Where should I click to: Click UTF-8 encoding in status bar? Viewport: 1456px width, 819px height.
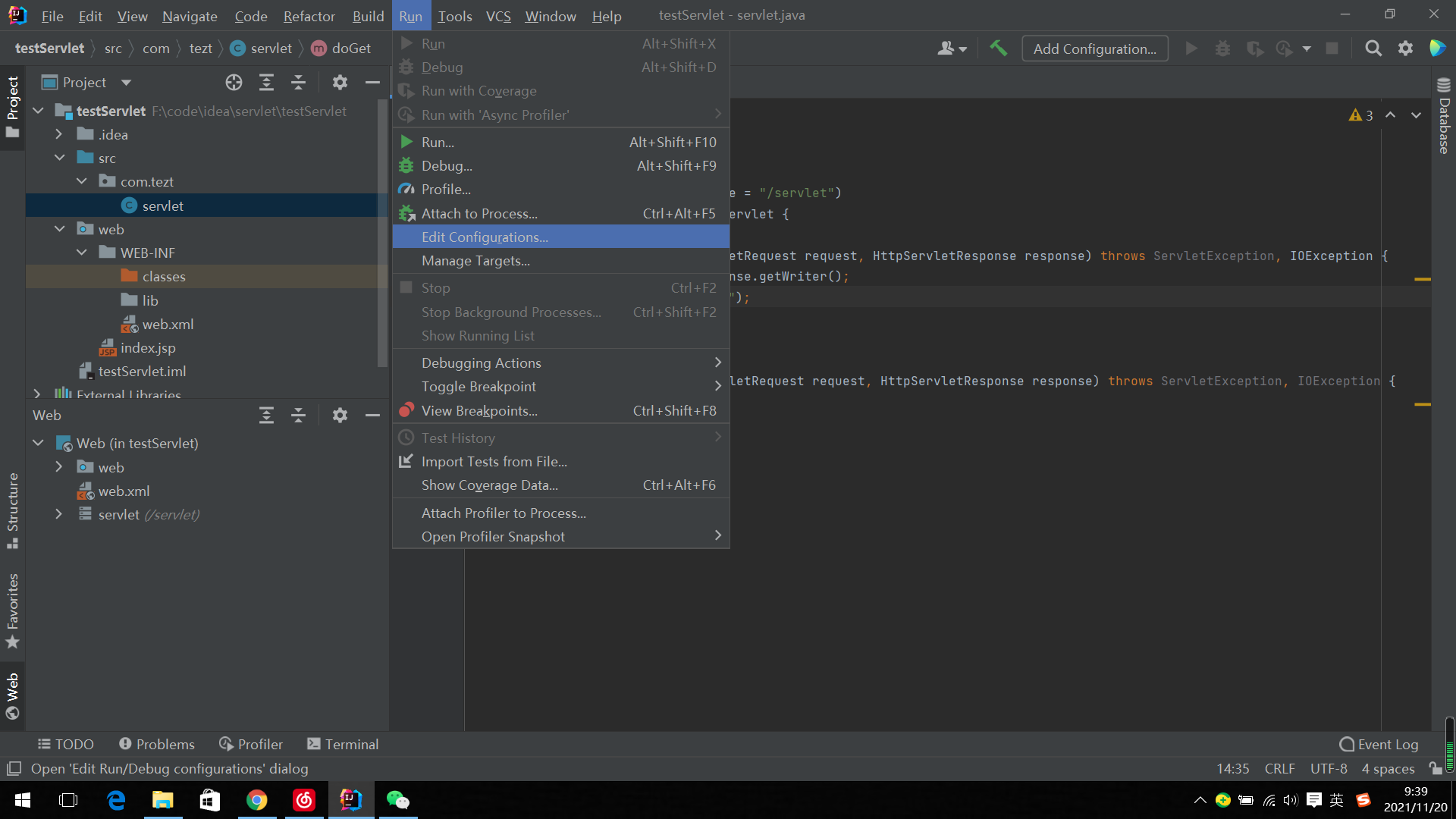point(1329,769)
